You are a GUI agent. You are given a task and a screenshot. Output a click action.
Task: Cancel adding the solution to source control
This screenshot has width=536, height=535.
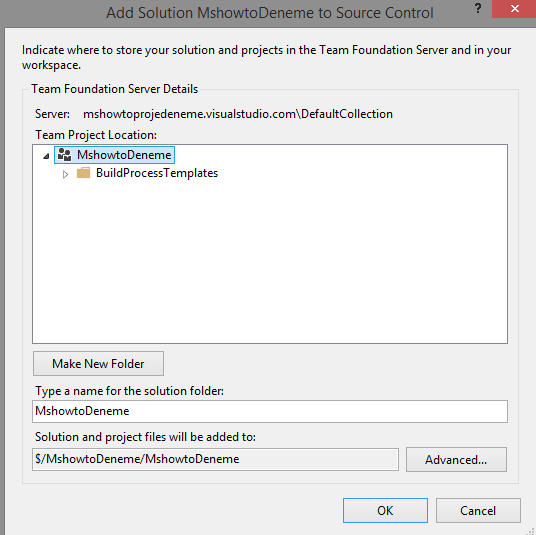(478, 510)
